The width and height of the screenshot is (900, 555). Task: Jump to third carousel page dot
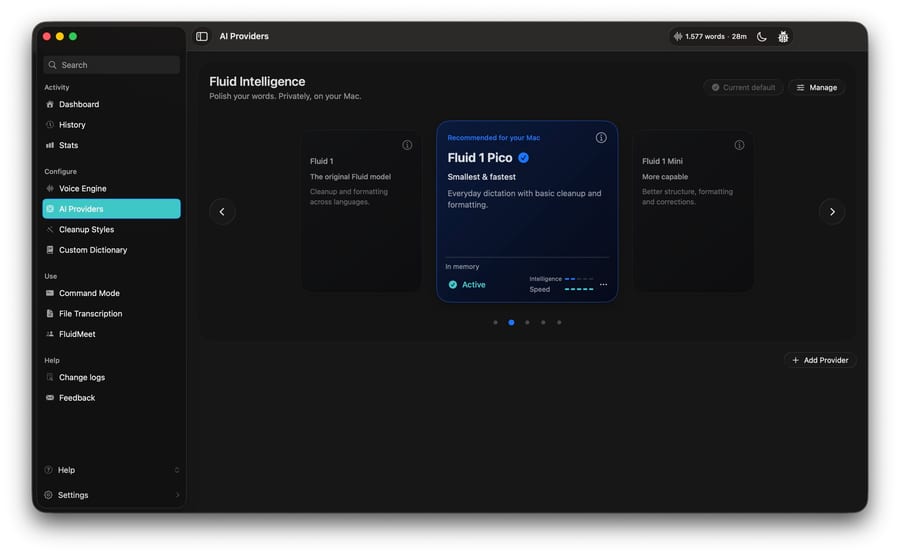tap(527, 323)
